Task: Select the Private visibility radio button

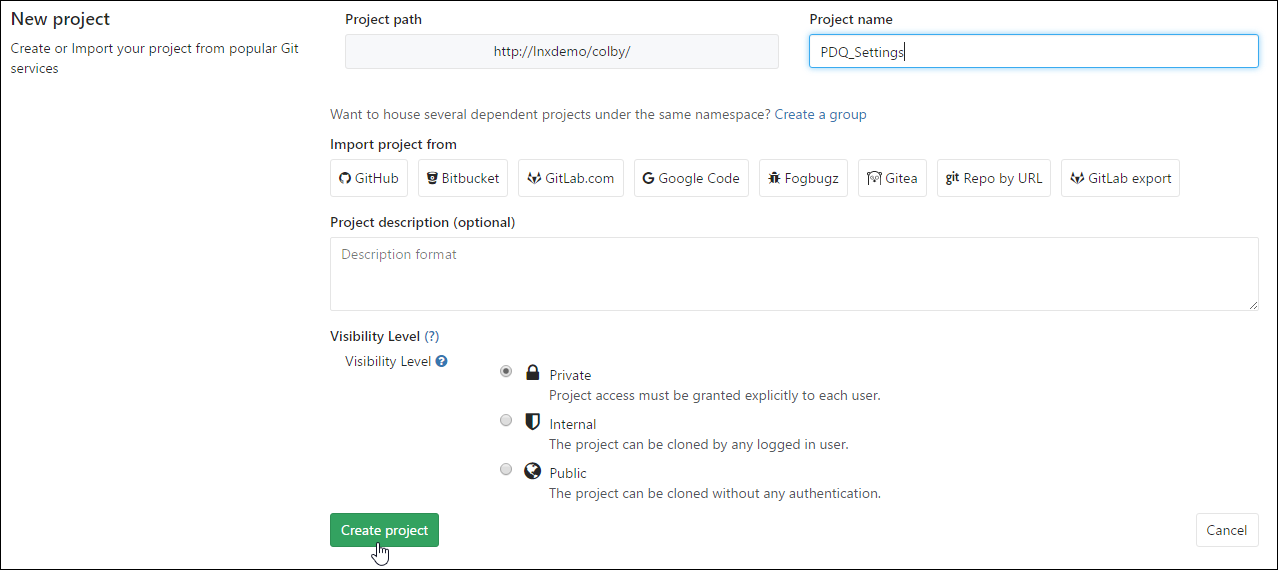Action: coord(506,371)
